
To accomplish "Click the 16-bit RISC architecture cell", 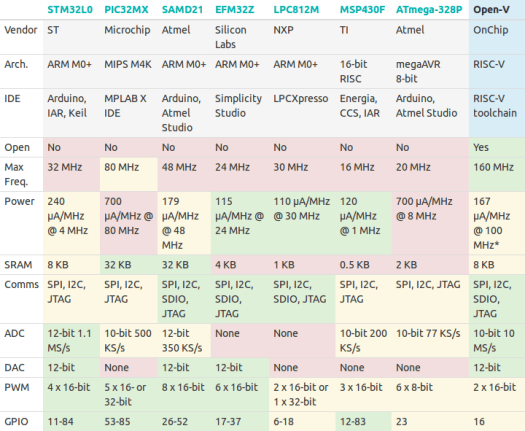I will 363,72.
